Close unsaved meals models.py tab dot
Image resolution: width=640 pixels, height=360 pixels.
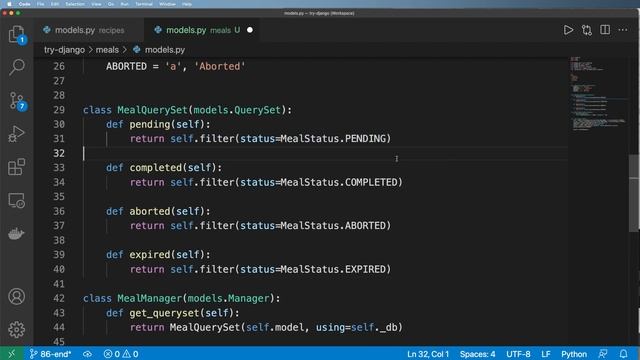(x=250, y=30)
